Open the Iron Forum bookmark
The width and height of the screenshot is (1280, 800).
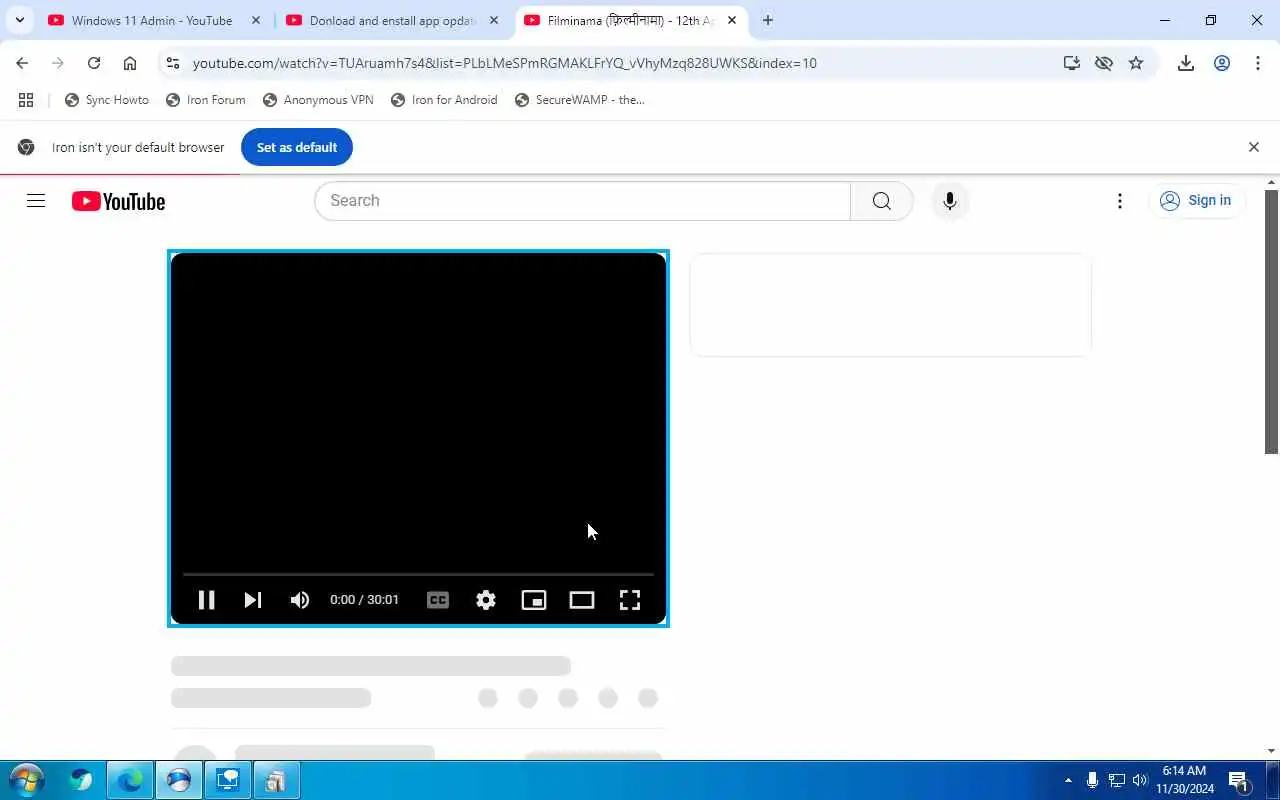click(206, 100)
